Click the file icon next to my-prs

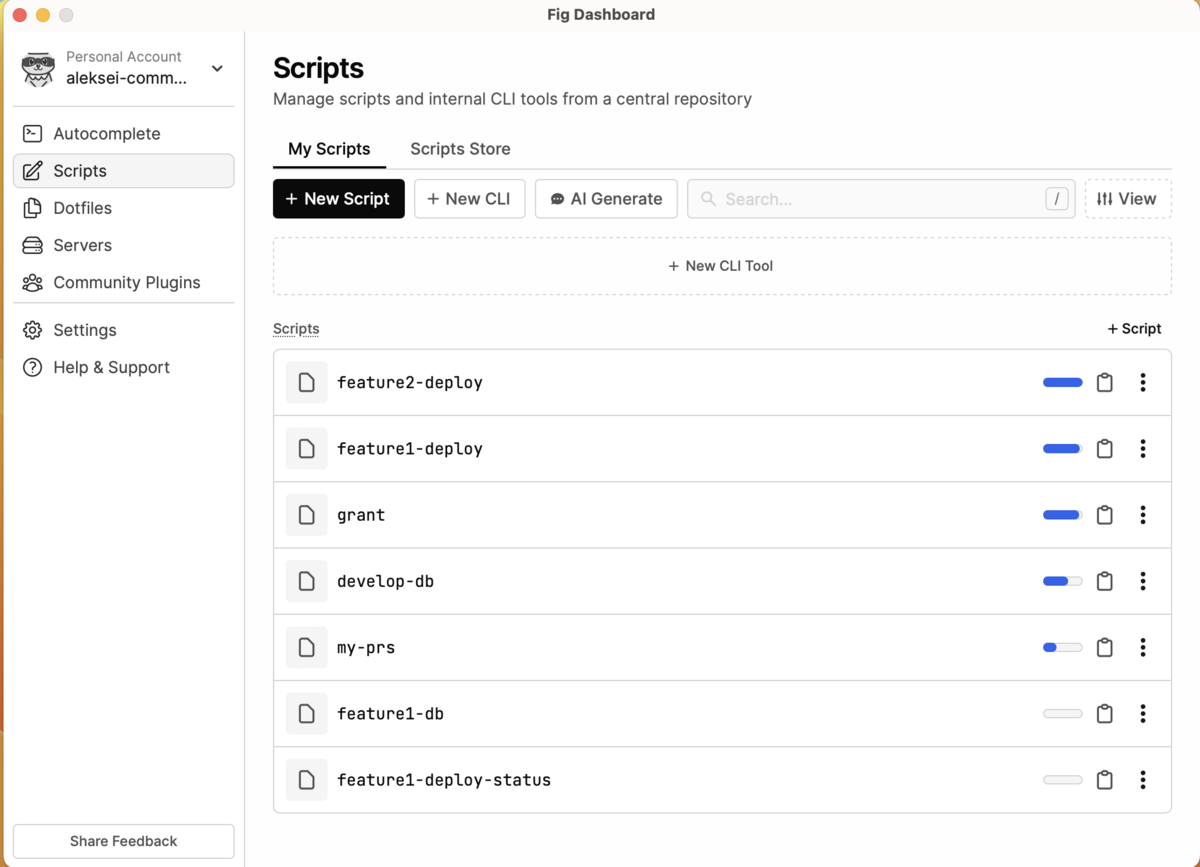click(307, 648)
